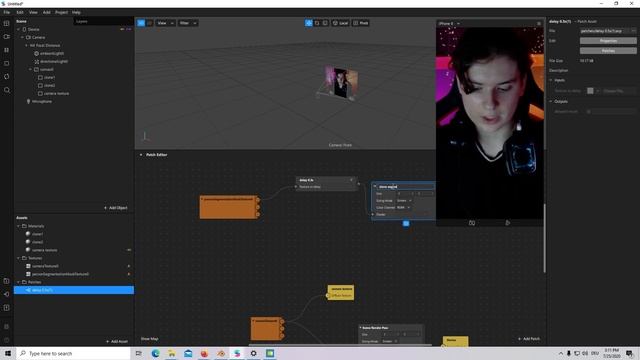This screenshot has width=640, height=360.
Task: Select the second viewport mode button
Action: [x=149, y=23]
